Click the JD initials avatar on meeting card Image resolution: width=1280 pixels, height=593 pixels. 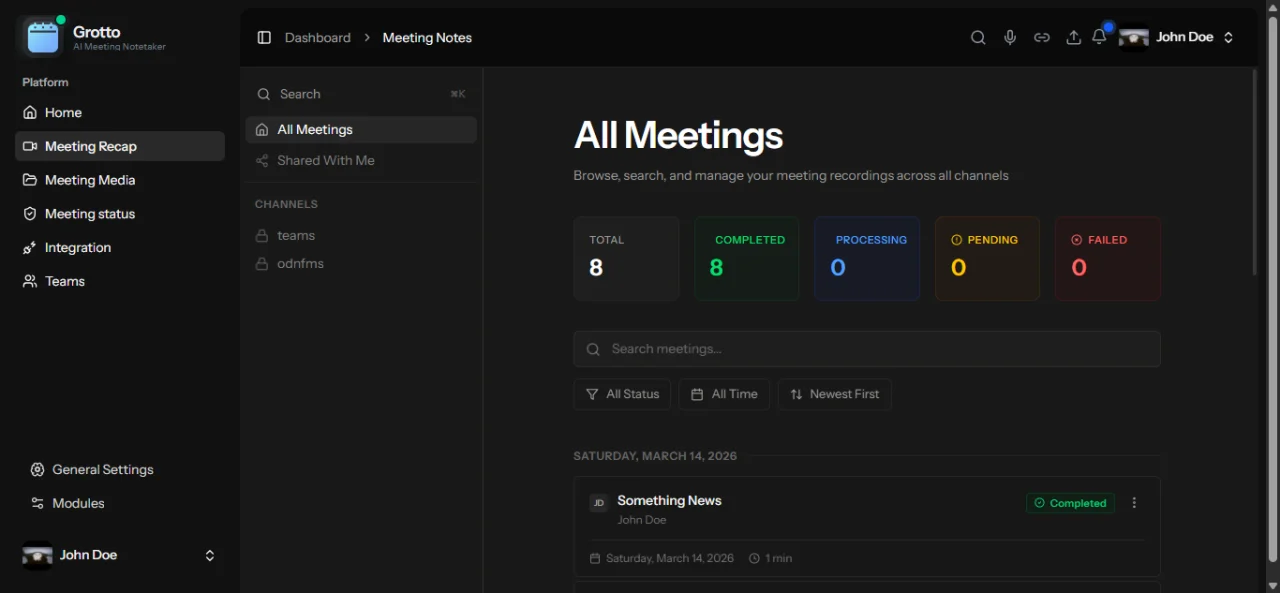tap(598, 503)
